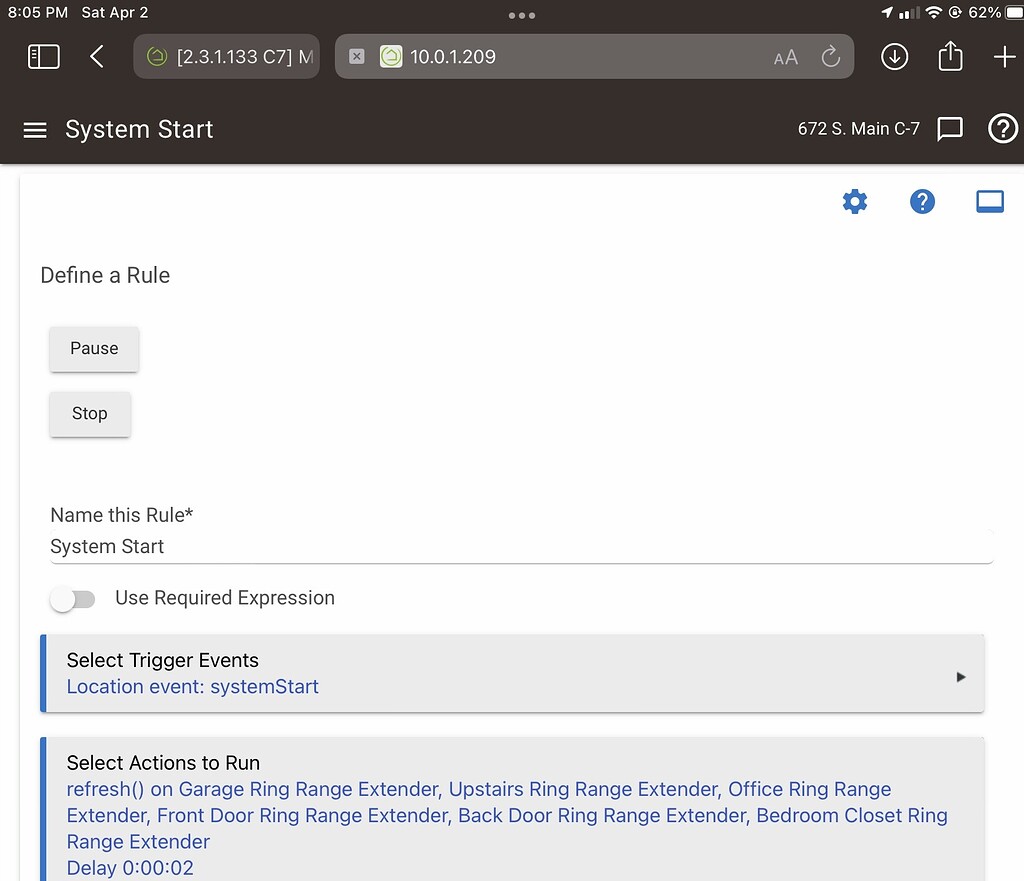Reload the page with the refresh icon

point(831,57)
